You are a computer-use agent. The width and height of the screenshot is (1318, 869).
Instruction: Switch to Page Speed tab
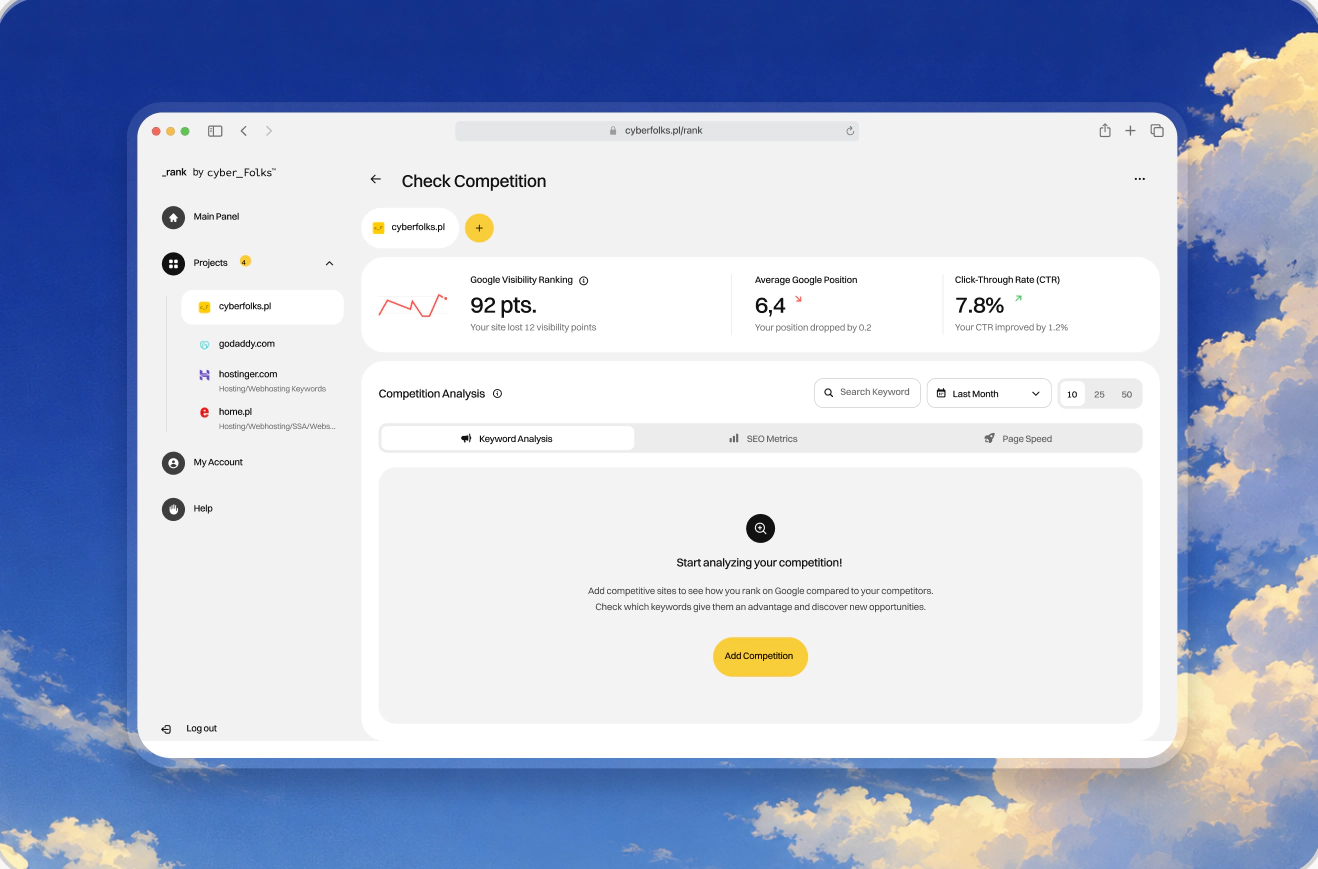pyautogui.click(x=1017, y=439)
